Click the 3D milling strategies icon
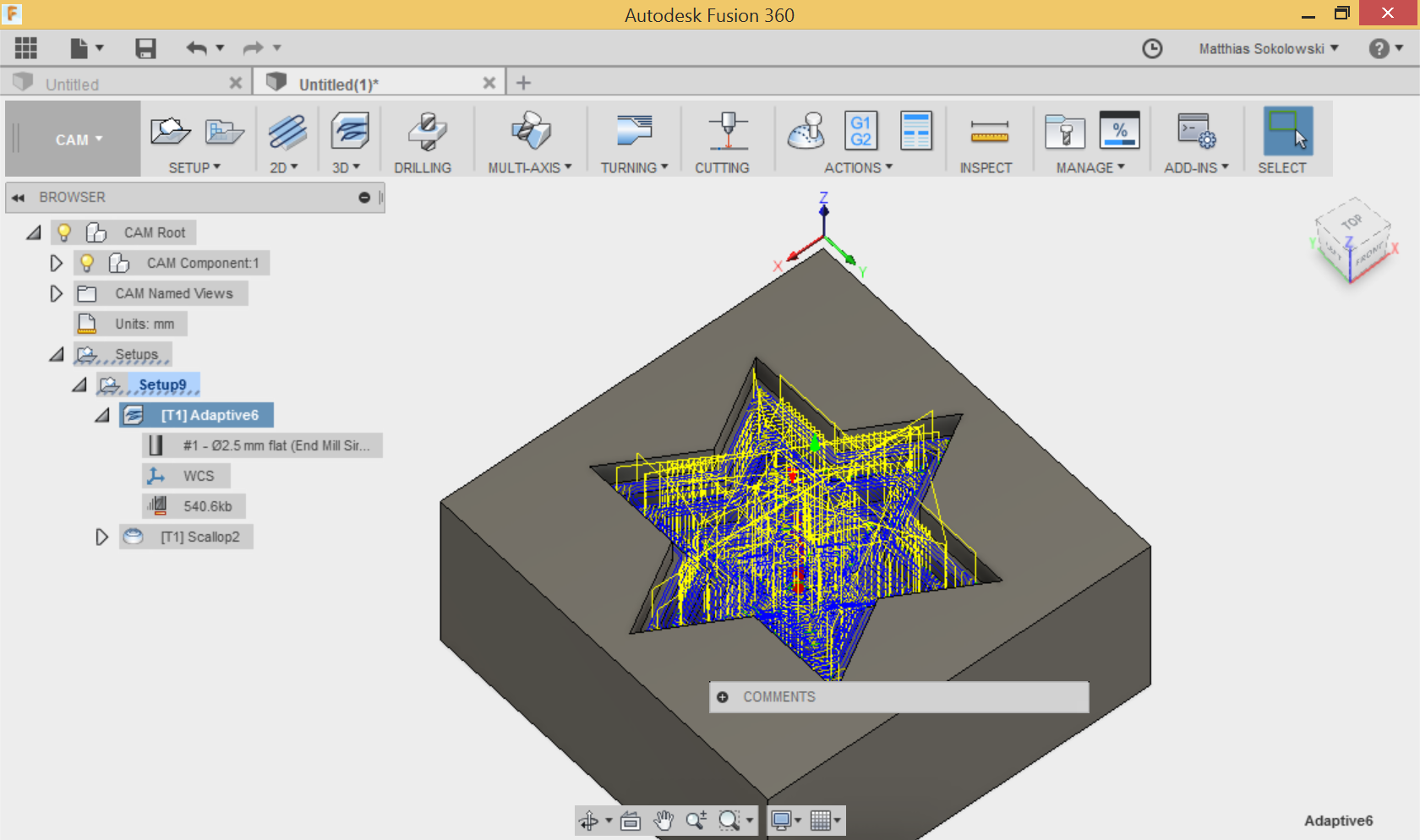 [x=350, y=132]
